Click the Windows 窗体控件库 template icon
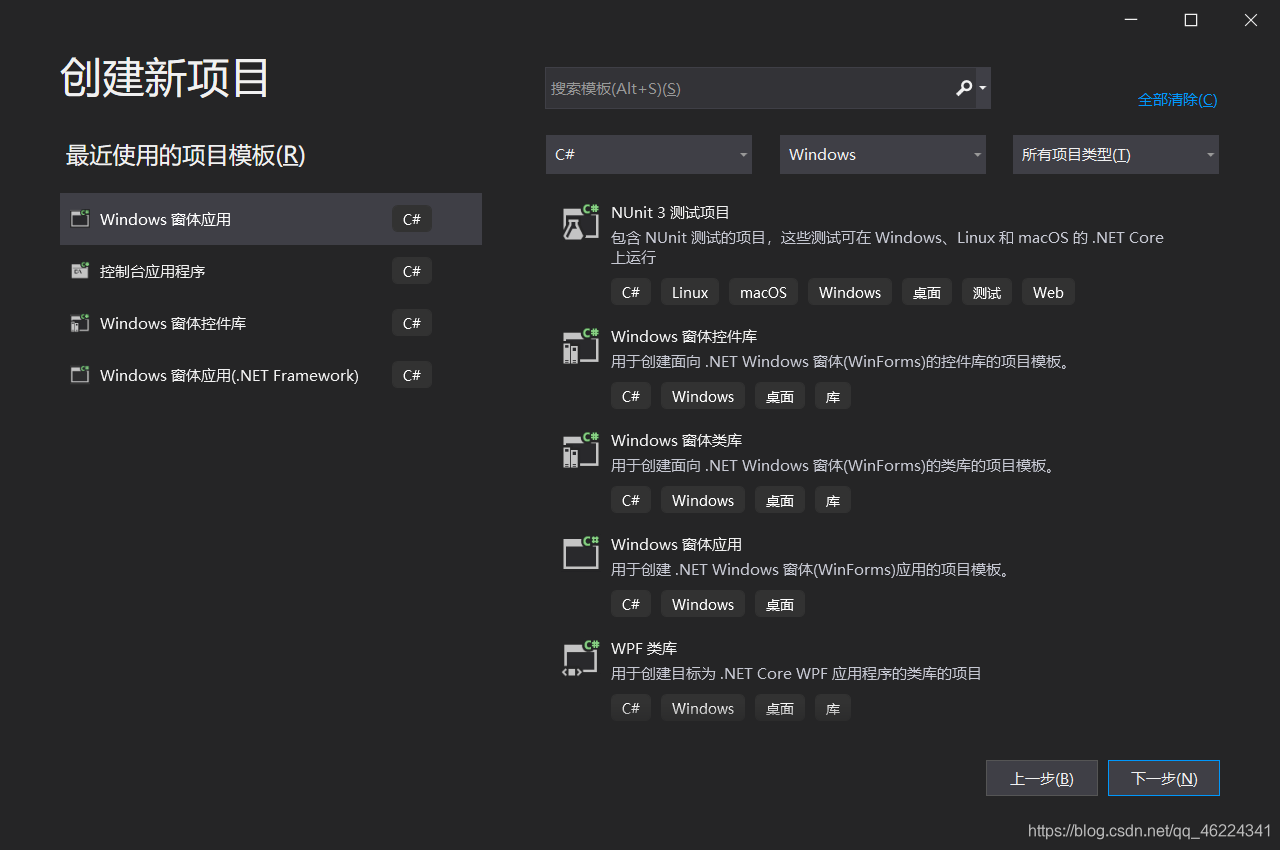 coord(580,346)
